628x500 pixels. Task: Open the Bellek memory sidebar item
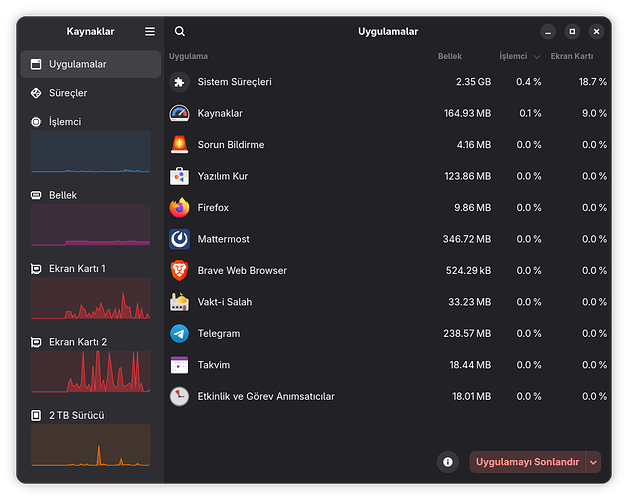click(90, 222)
